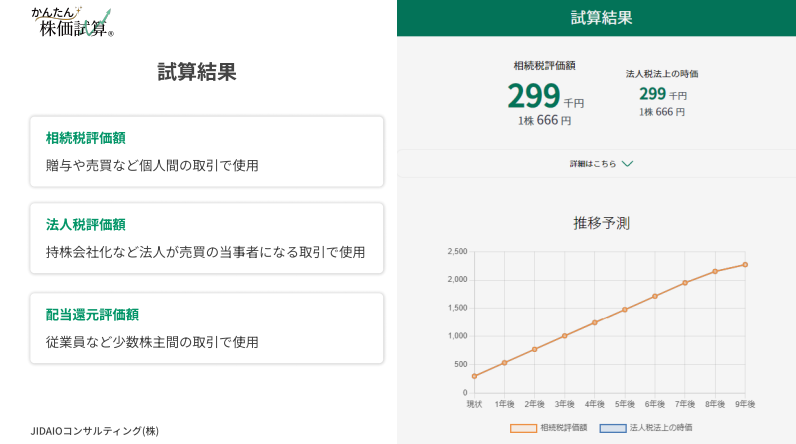The image size is (796, 444).
Task: Click the chart data point at 7年後
Action: point(685,283)
